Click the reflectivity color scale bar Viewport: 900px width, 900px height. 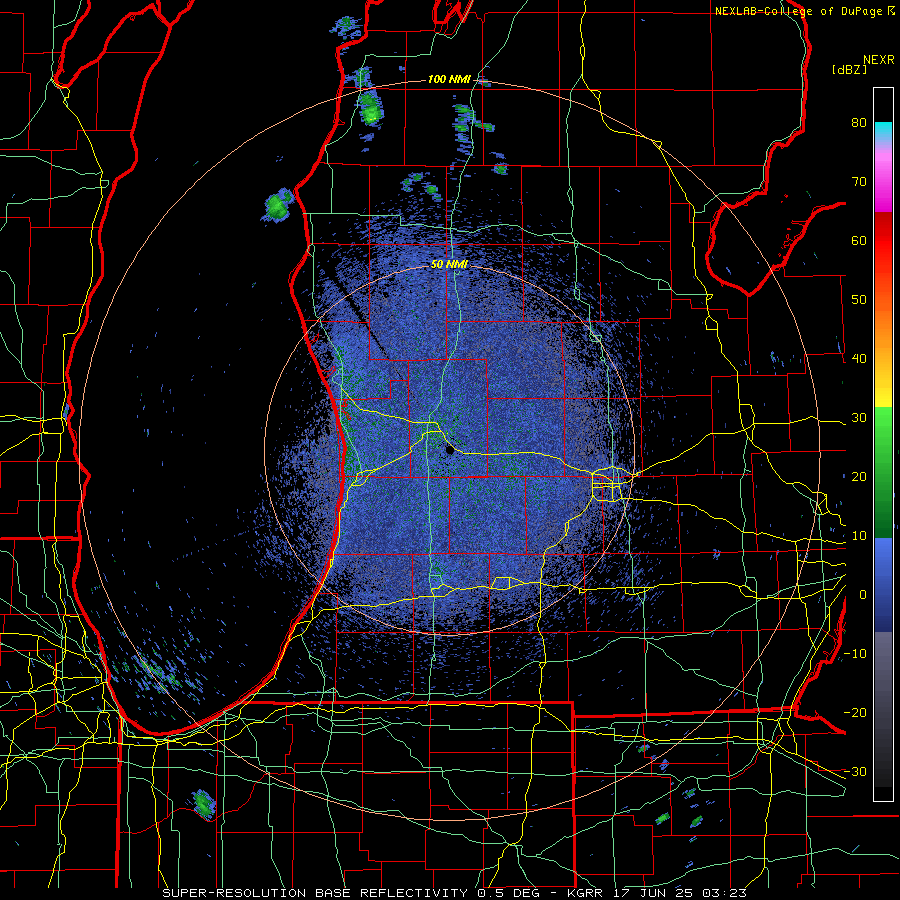[883, 444]
